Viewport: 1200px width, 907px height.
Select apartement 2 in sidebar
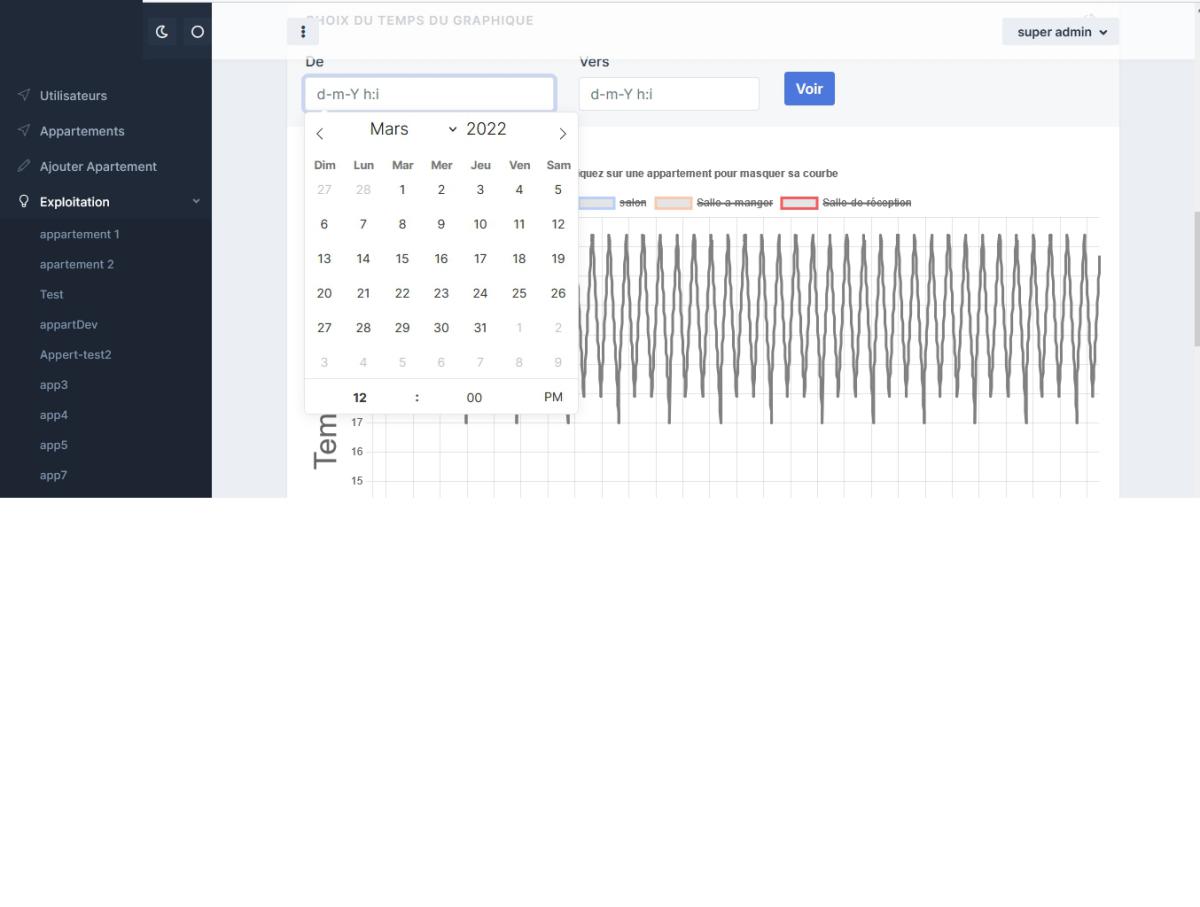click(77, 264)
